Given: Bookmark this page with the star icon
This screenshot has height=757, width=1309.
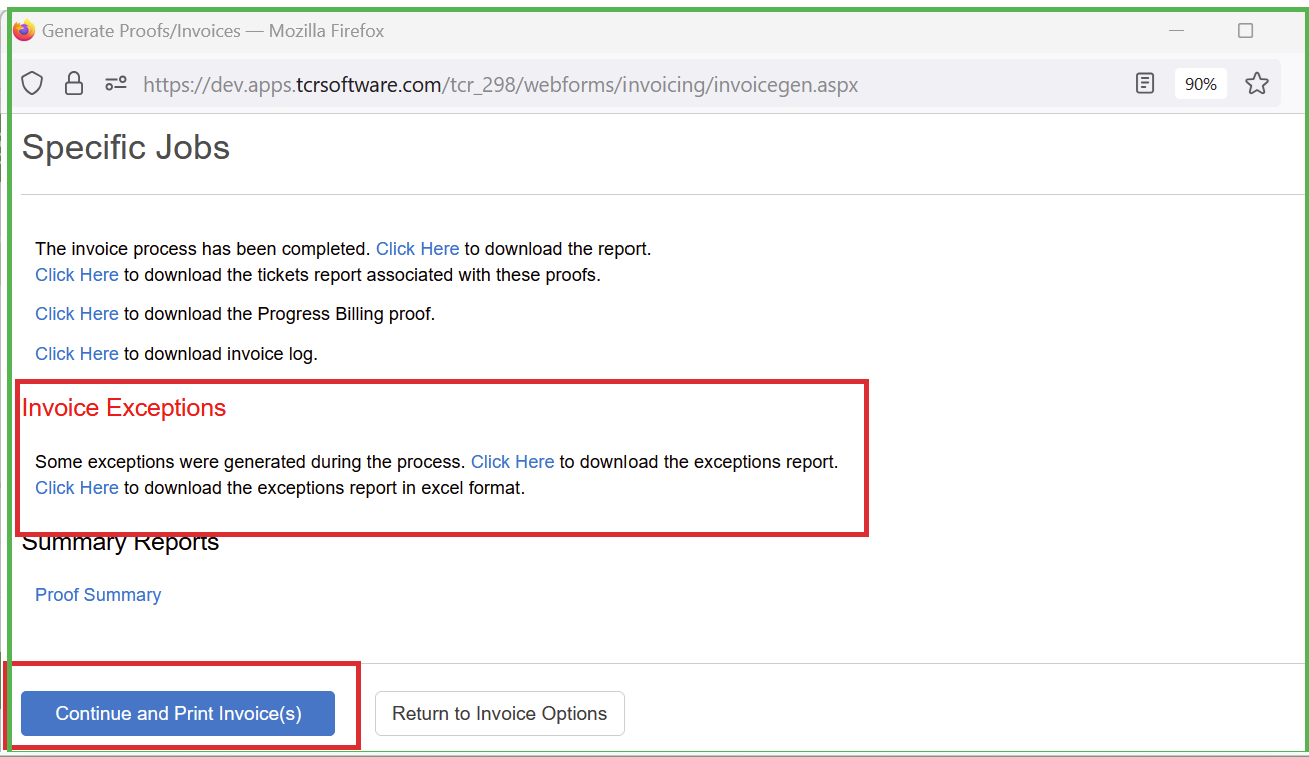Looking at the screenshot, I should tap(1257, 84).
